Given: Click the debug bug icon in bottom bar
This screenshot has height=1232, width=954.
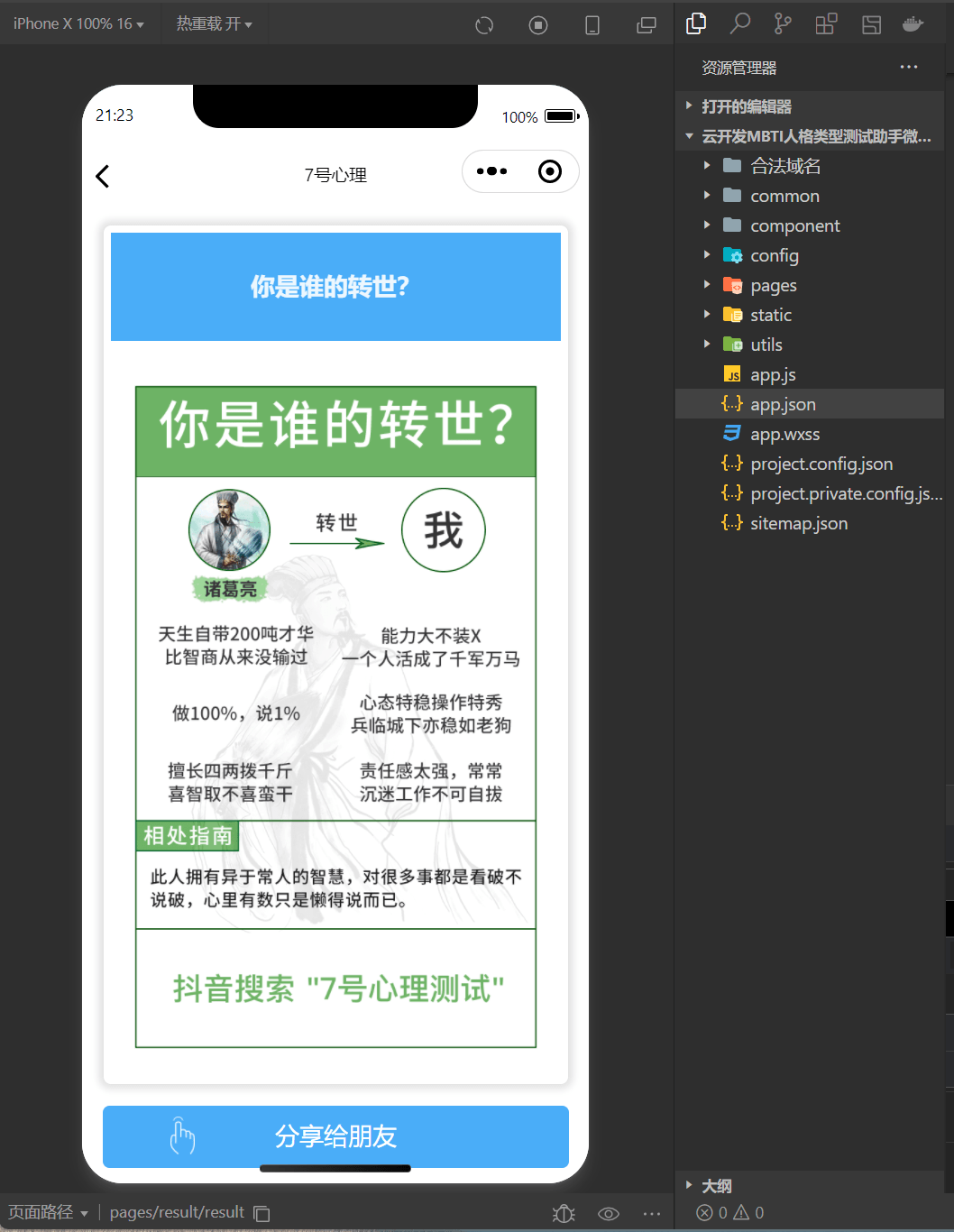Looking at the screenshot, I should click(x=564, y=1214).
